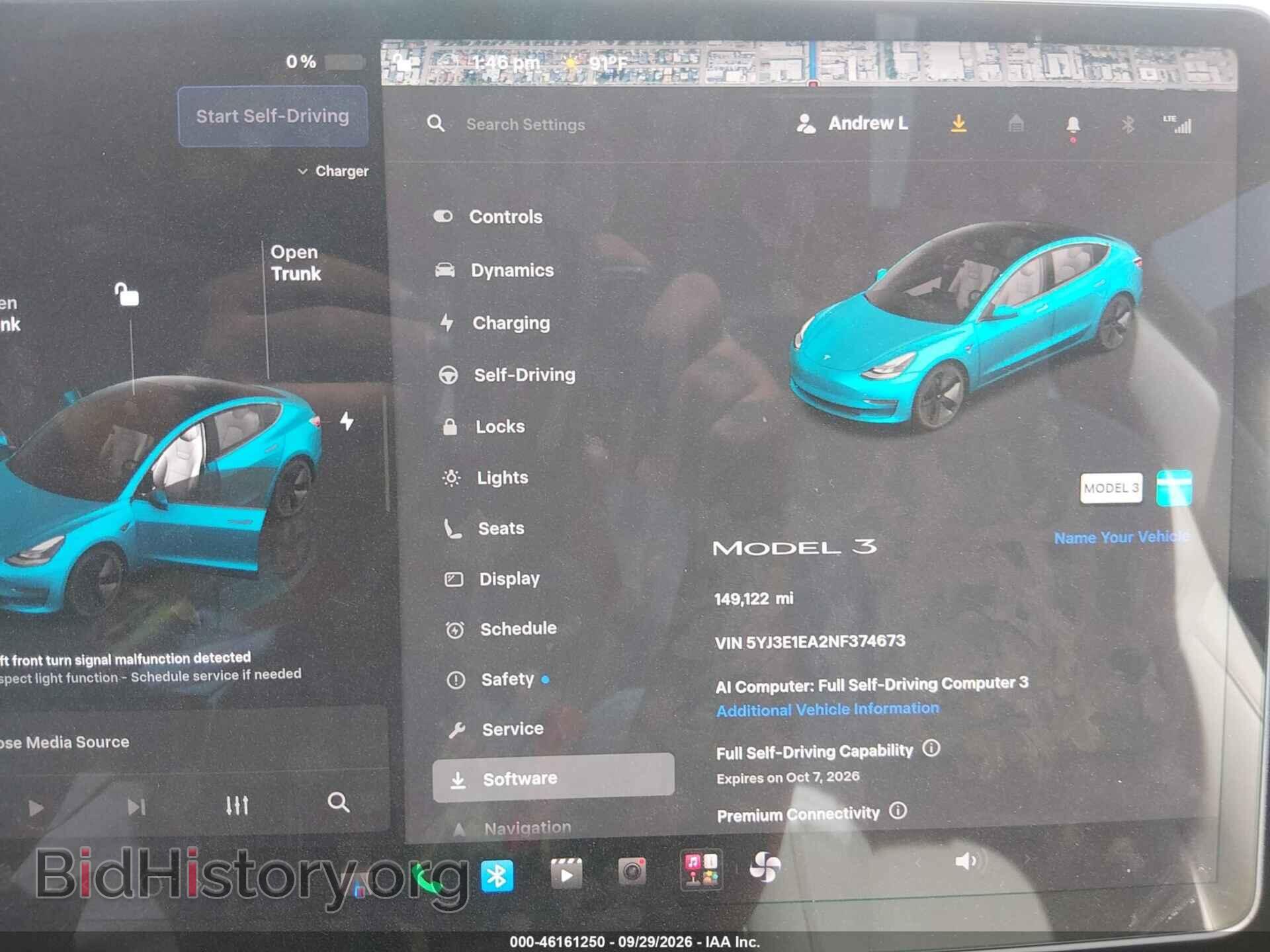Open the notifications bell icon

[x=1073, y=126]
